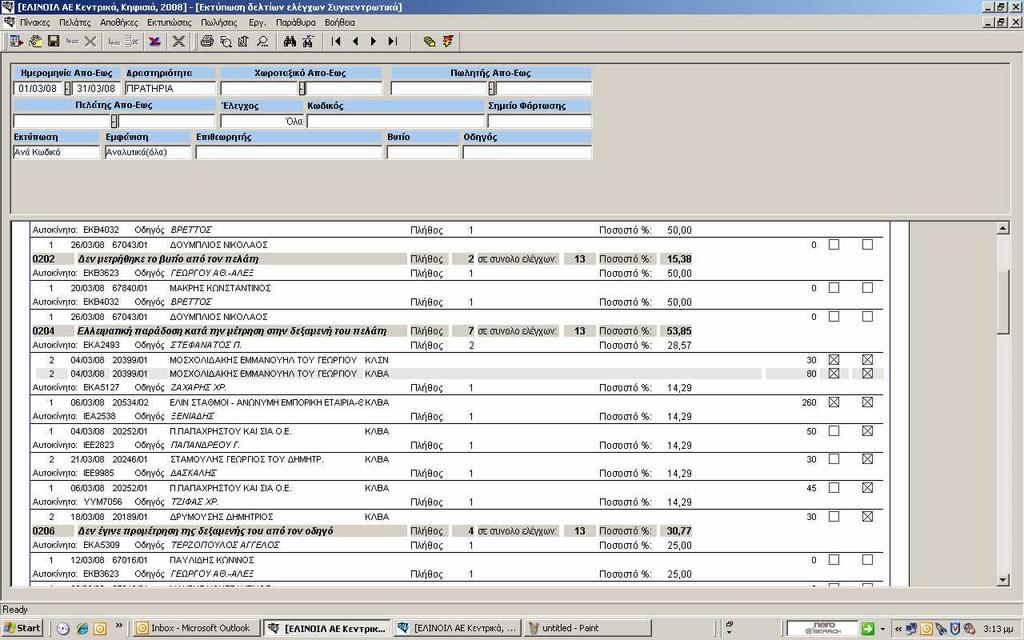Screen dimensions: 1024x640
Task: Click the small button between the Χωροταξικό Απο-Εως fields
Action: tap(302, 88)
